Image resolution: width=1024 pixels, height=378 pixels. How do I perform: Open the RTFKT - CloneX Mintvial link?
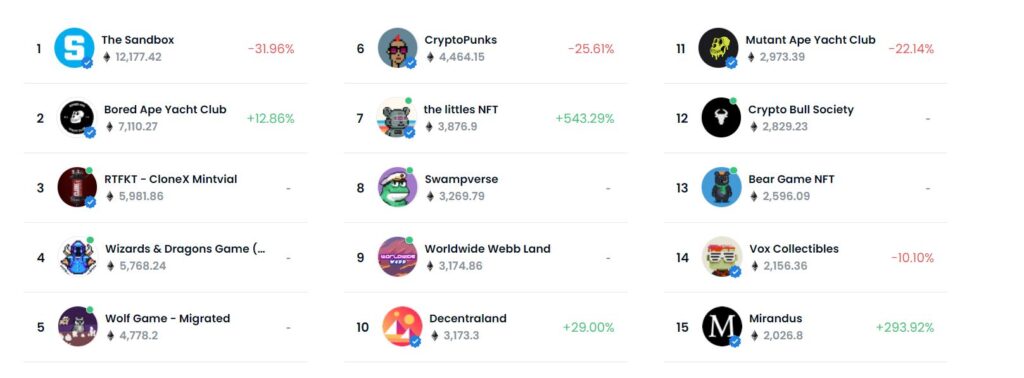pos(170,179)
